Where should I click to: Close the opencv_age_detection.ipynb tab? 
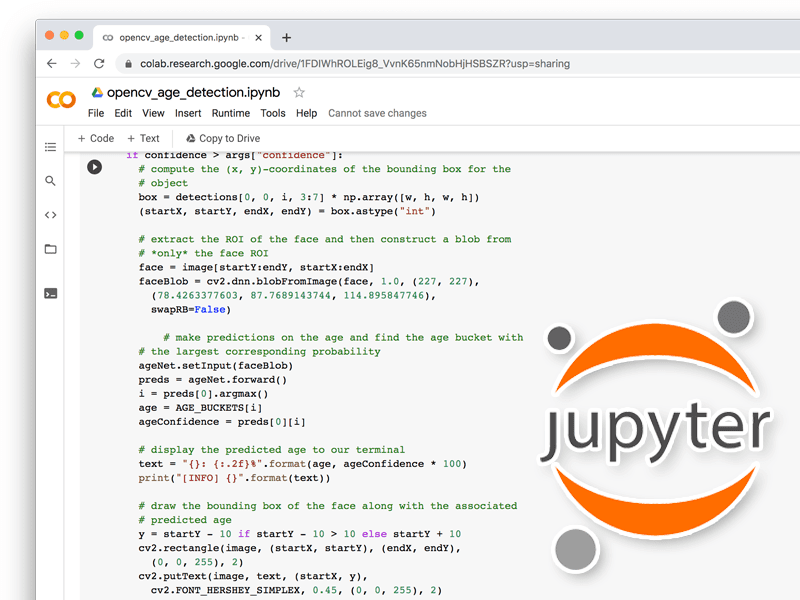pyautogui.click(x=259, y=38)
